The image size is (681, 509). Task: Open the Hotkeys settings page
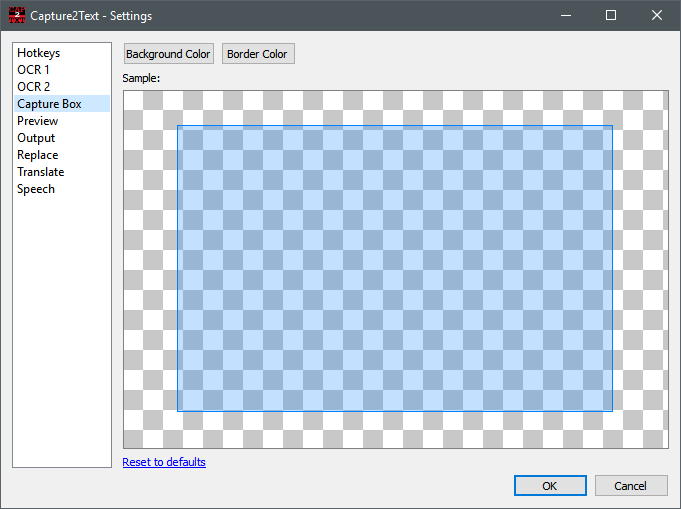coord(62,53)
